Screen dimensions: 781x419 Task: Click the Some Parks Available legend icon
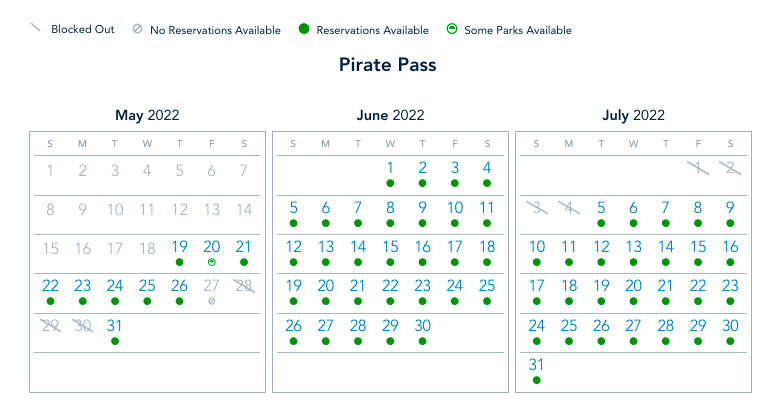pos(452,30)
